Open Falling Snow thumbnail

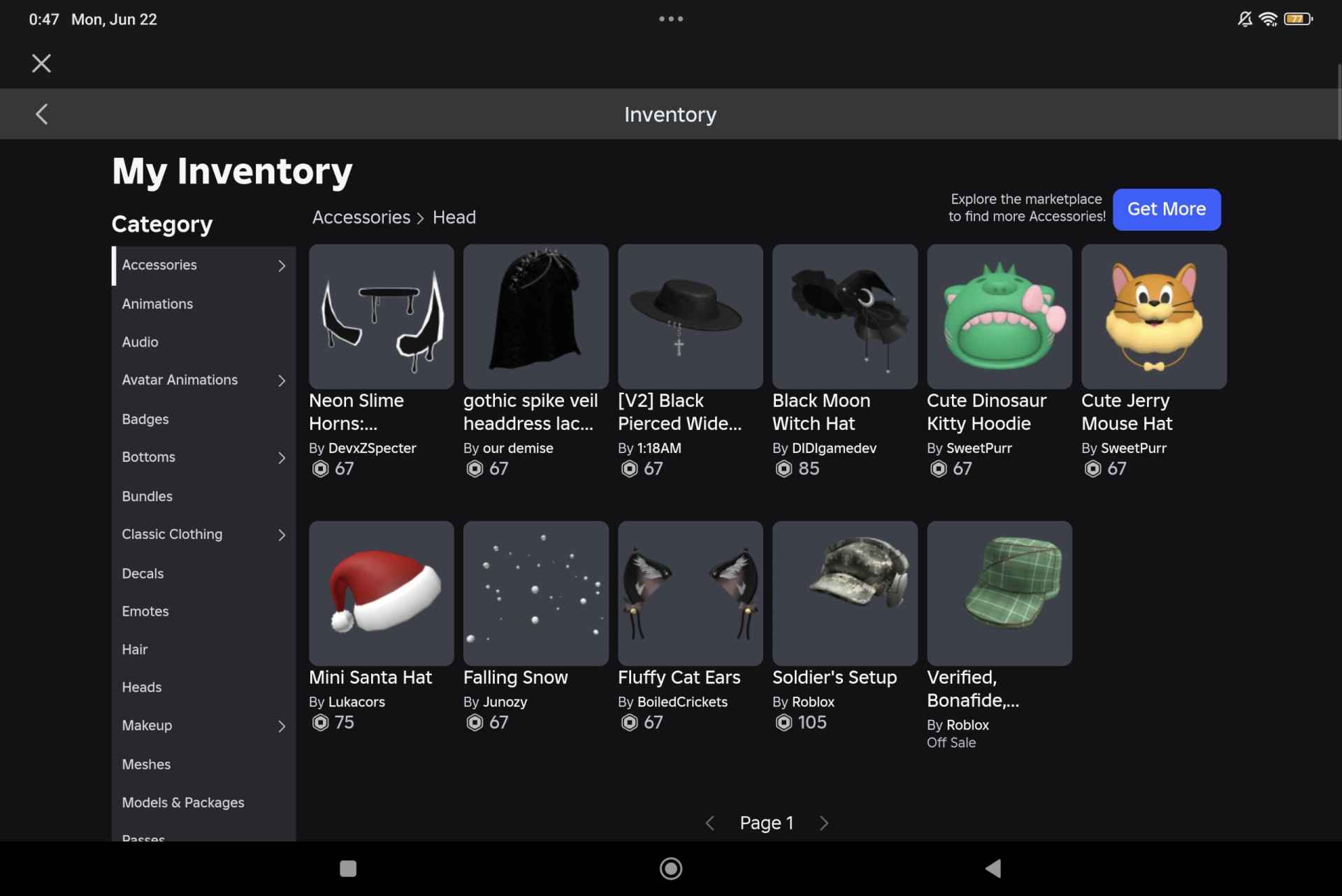pos(536,593)
